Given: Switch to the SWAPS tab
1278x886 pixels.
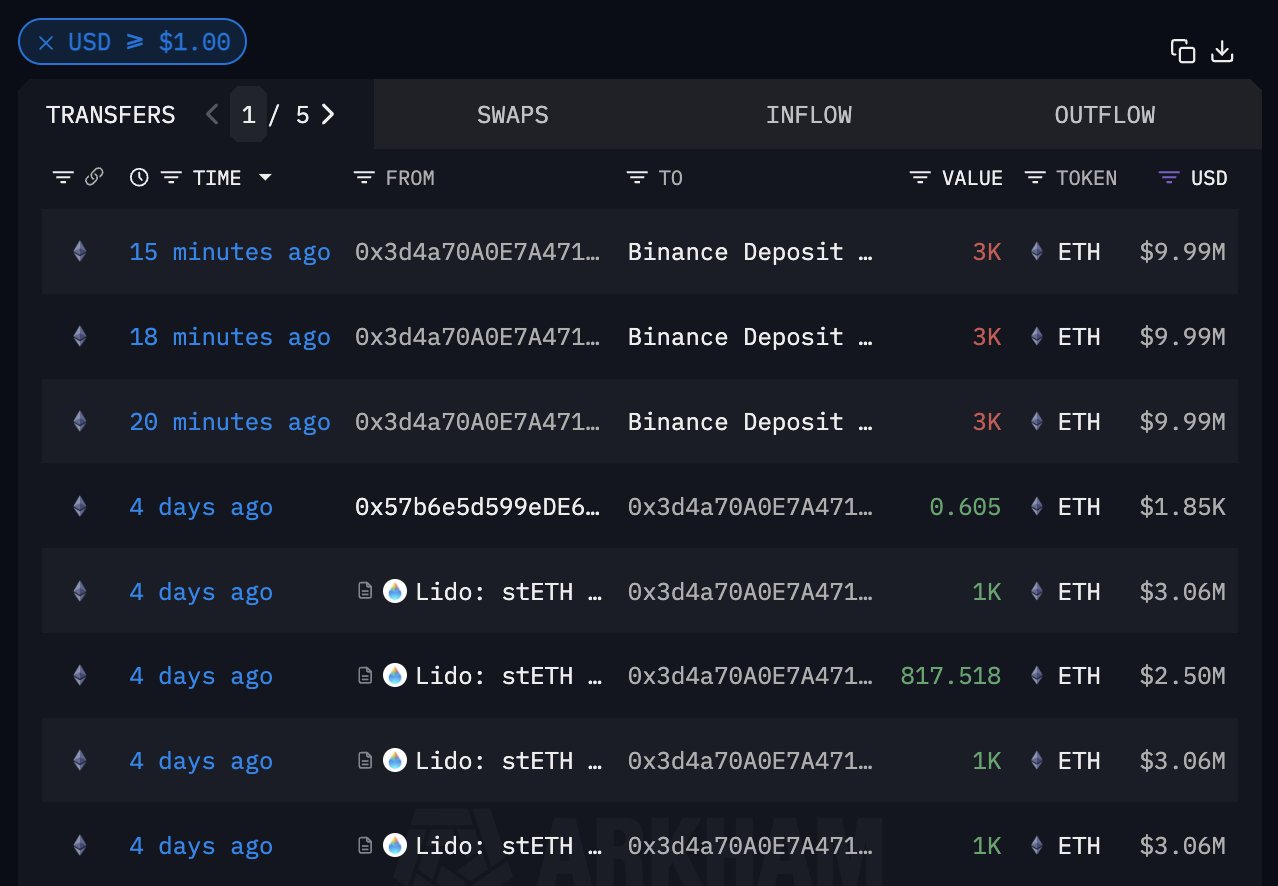Looking at the screenshot, I should pos(513,115).
